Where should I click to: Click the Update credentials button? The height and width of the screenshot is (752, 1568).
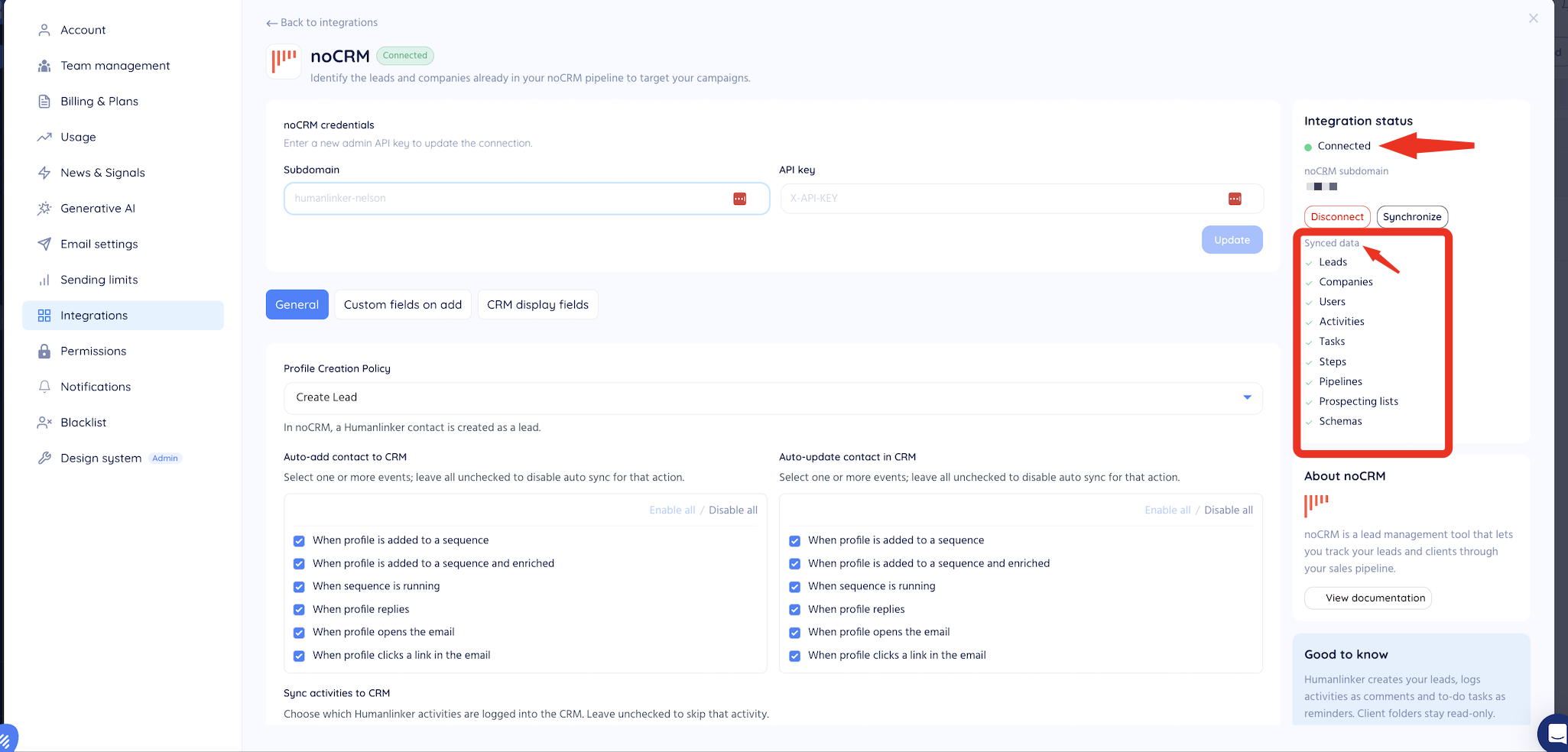pos(1232,240)
